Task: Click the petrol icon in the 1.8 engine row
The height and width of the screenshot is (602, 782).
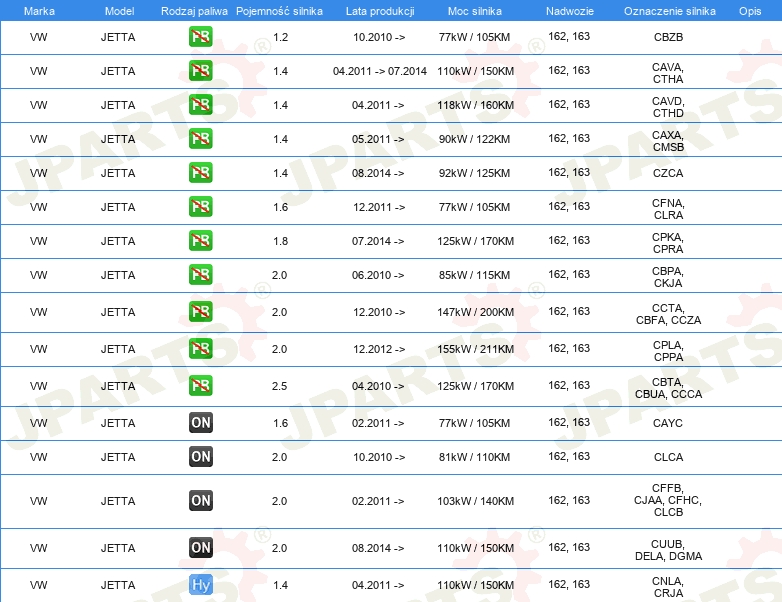Action: (200, 240)
